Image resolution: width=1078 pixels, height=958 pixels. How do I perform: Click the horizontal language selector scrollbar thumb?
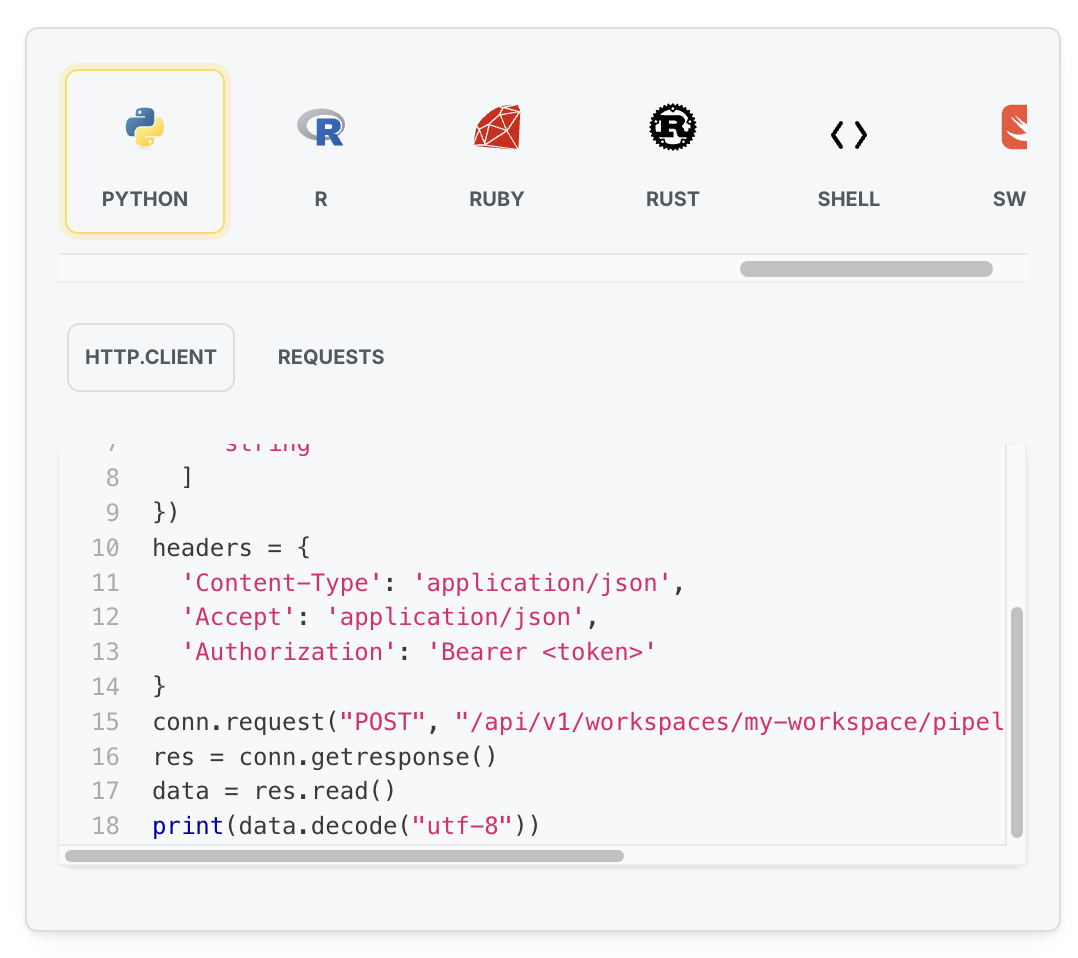(866, 268)
